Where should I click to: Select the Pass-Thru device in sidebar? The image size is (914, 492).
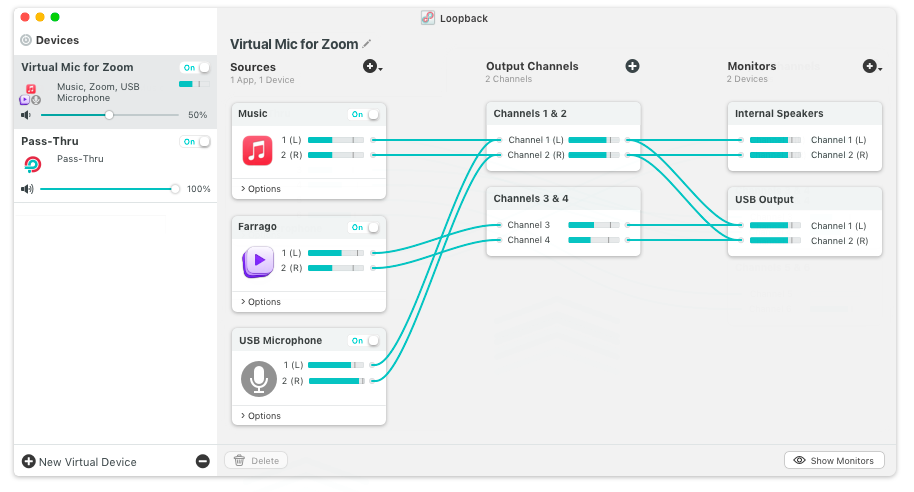pyautogui.click(x=115, y=166)
